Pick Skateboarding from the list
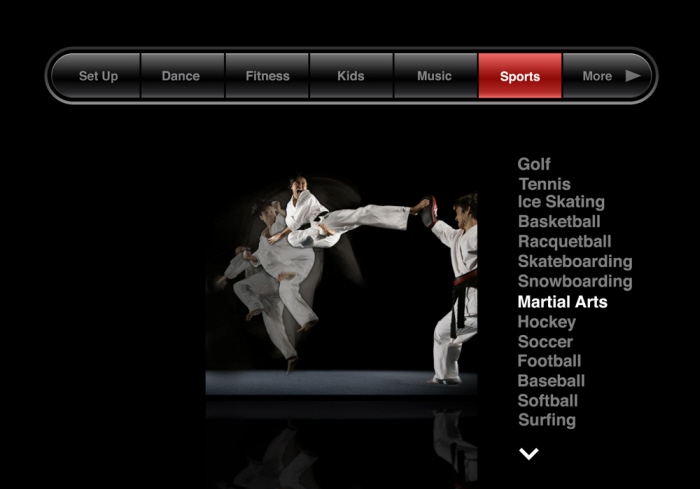The width and height of the screenshot is (700, 489). 575,262
